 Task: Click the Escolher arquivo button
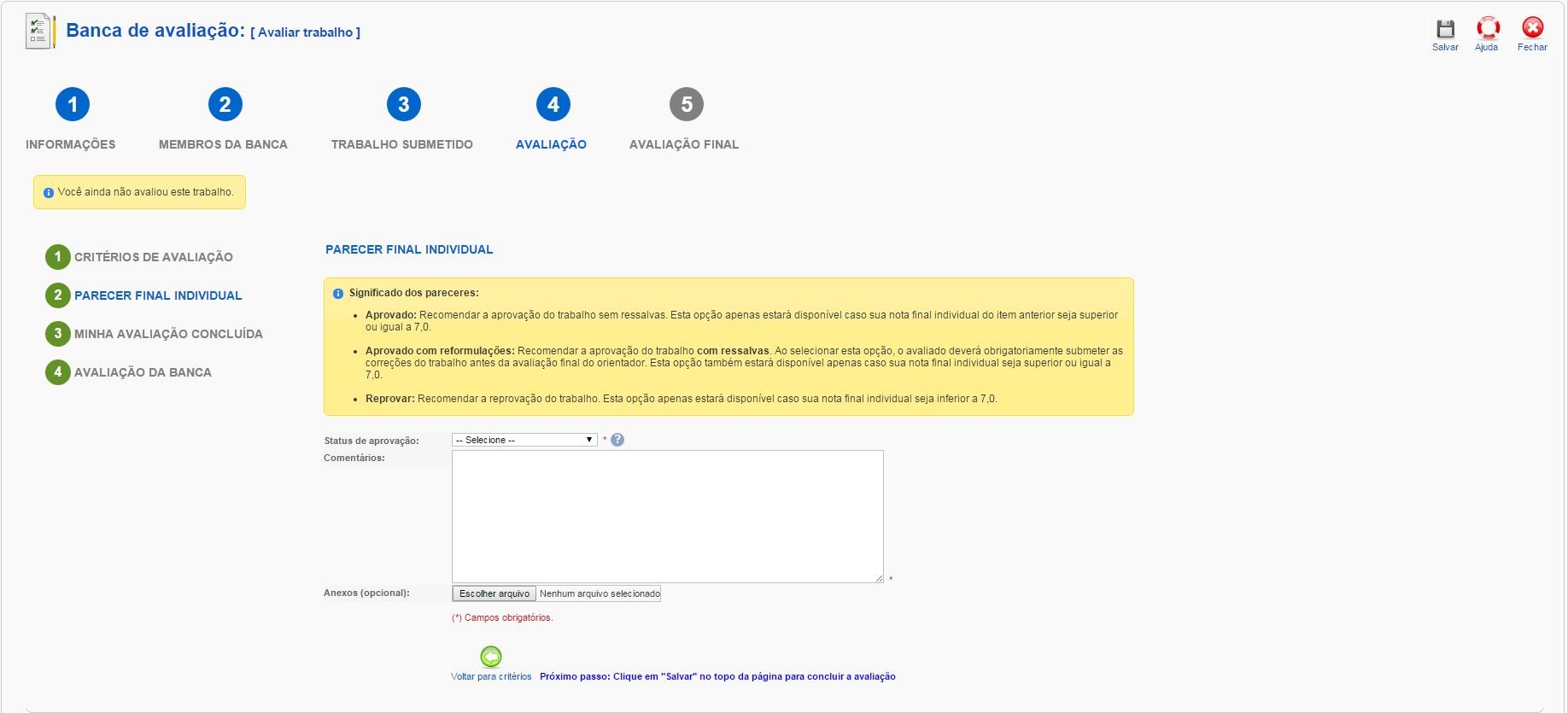pyautogui.click(x=494, y=593)
